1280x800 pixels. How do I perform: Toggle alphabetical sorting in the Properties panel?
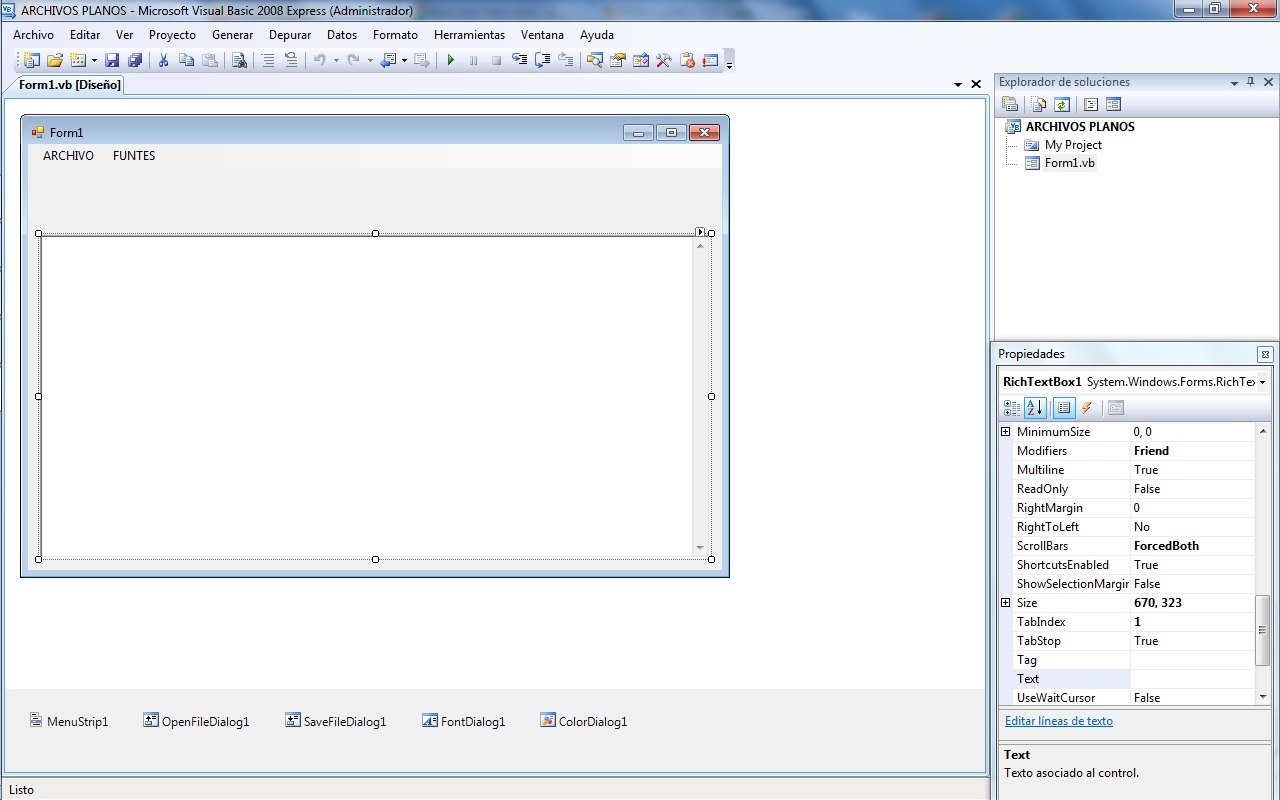click(1034, 407)
